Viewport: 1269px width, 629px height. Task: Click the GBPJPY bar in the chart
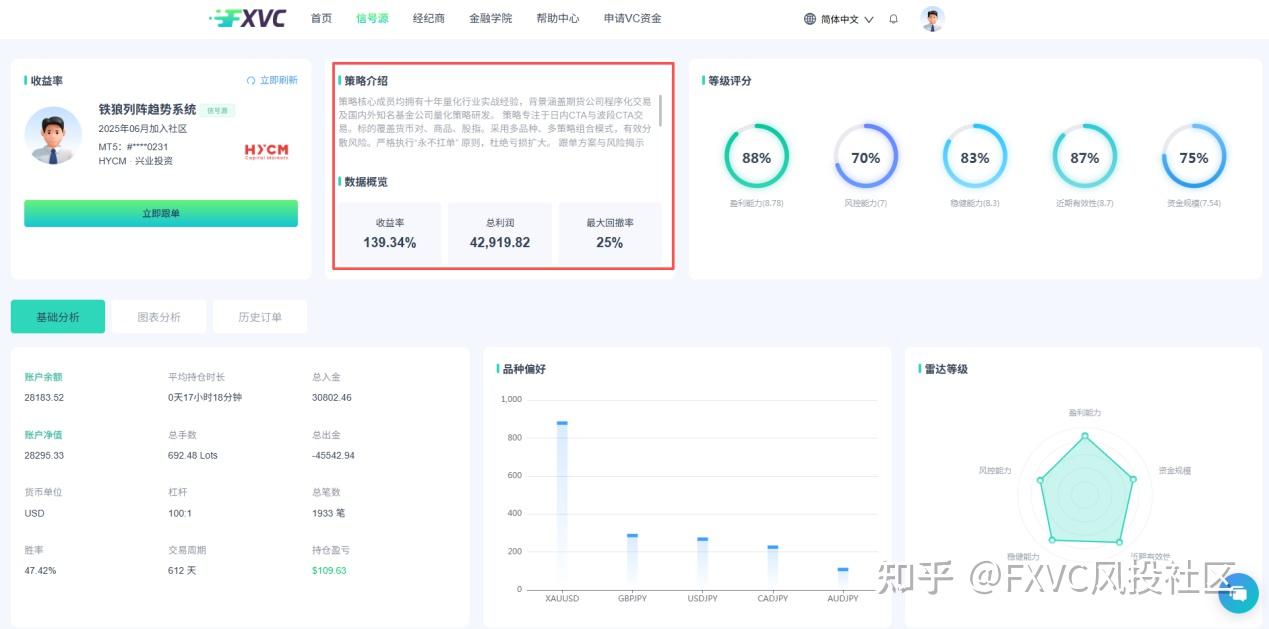coord(632,561)
